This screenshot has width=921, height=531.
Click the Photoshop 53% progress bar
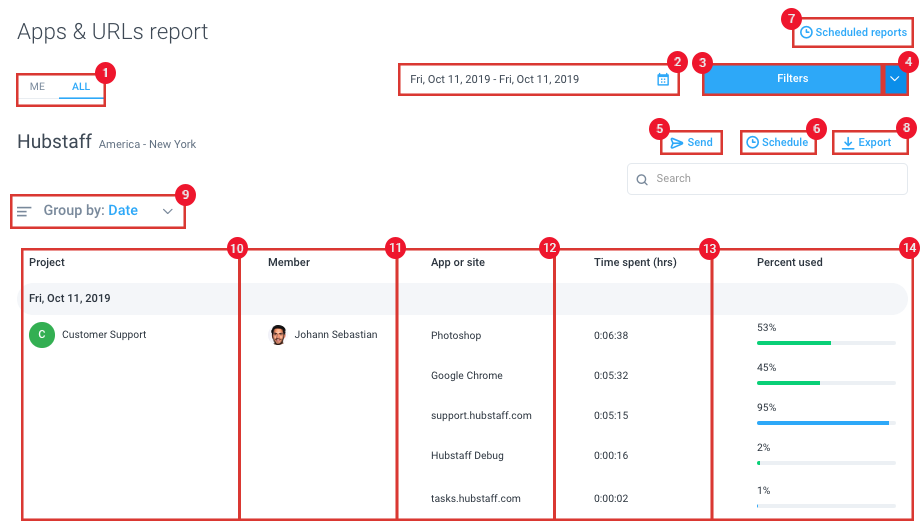point(826,343)
